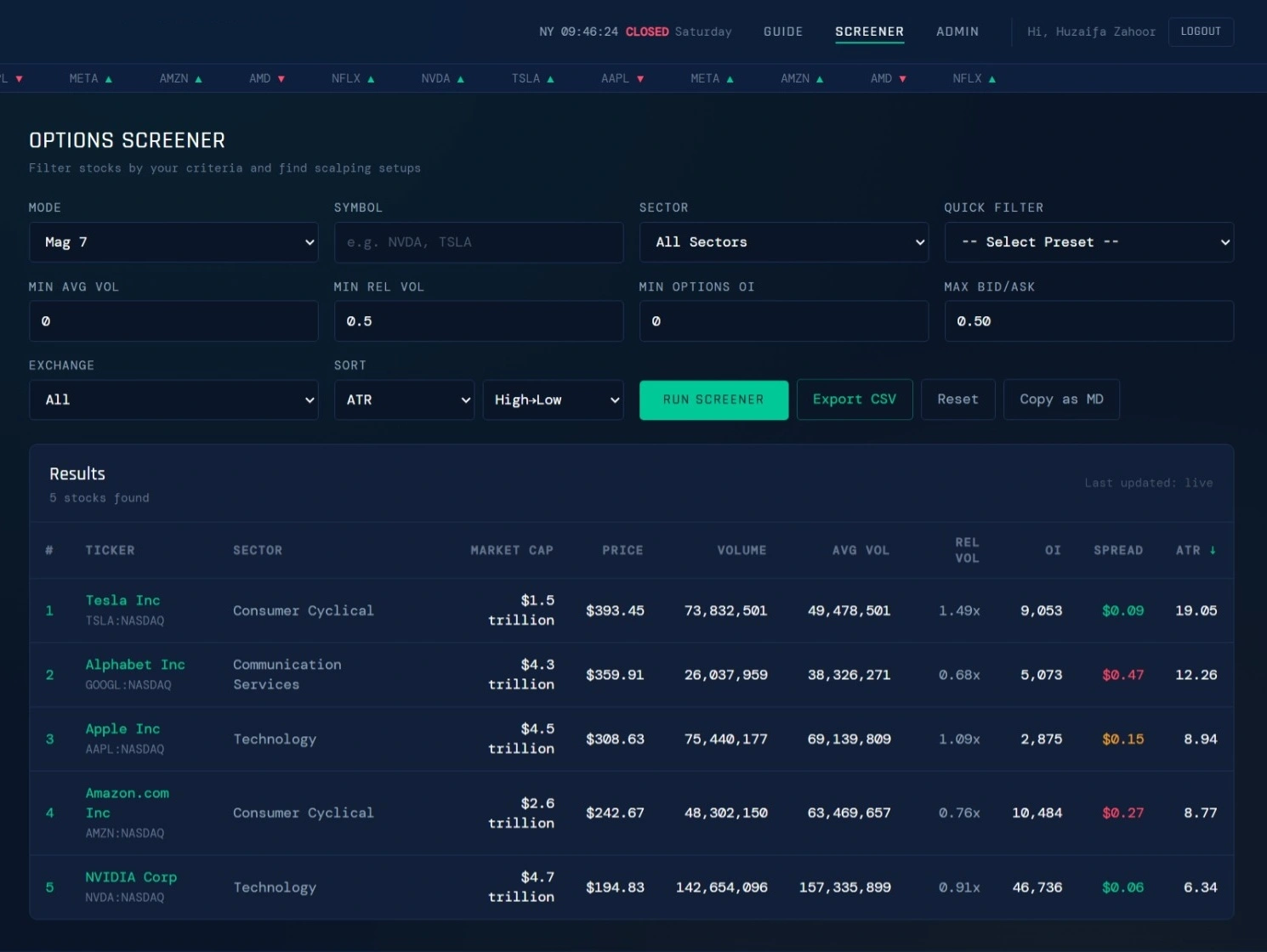Click the Export CSV button
Viewport: 1267px width, 952px height.
click(855, 399)
